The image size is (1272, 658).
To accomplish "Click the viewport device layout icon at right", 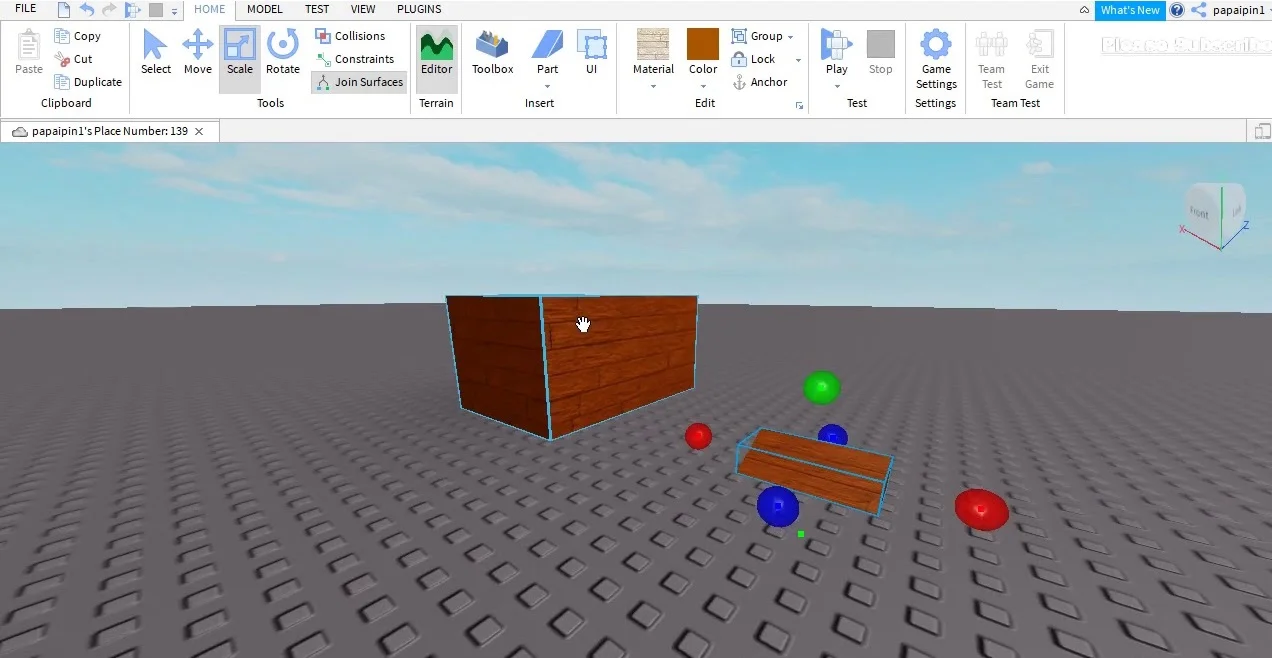I will coord(1262,131).
